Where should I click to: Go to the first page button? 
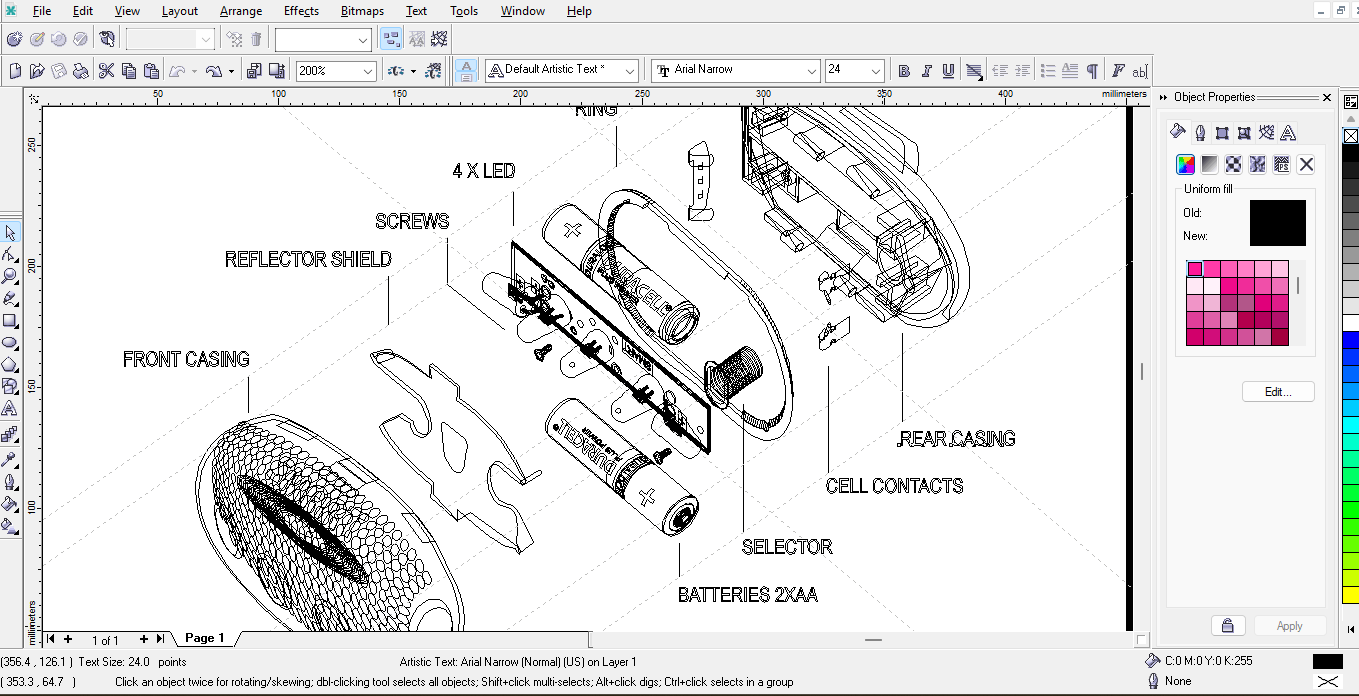pos(51,639)
